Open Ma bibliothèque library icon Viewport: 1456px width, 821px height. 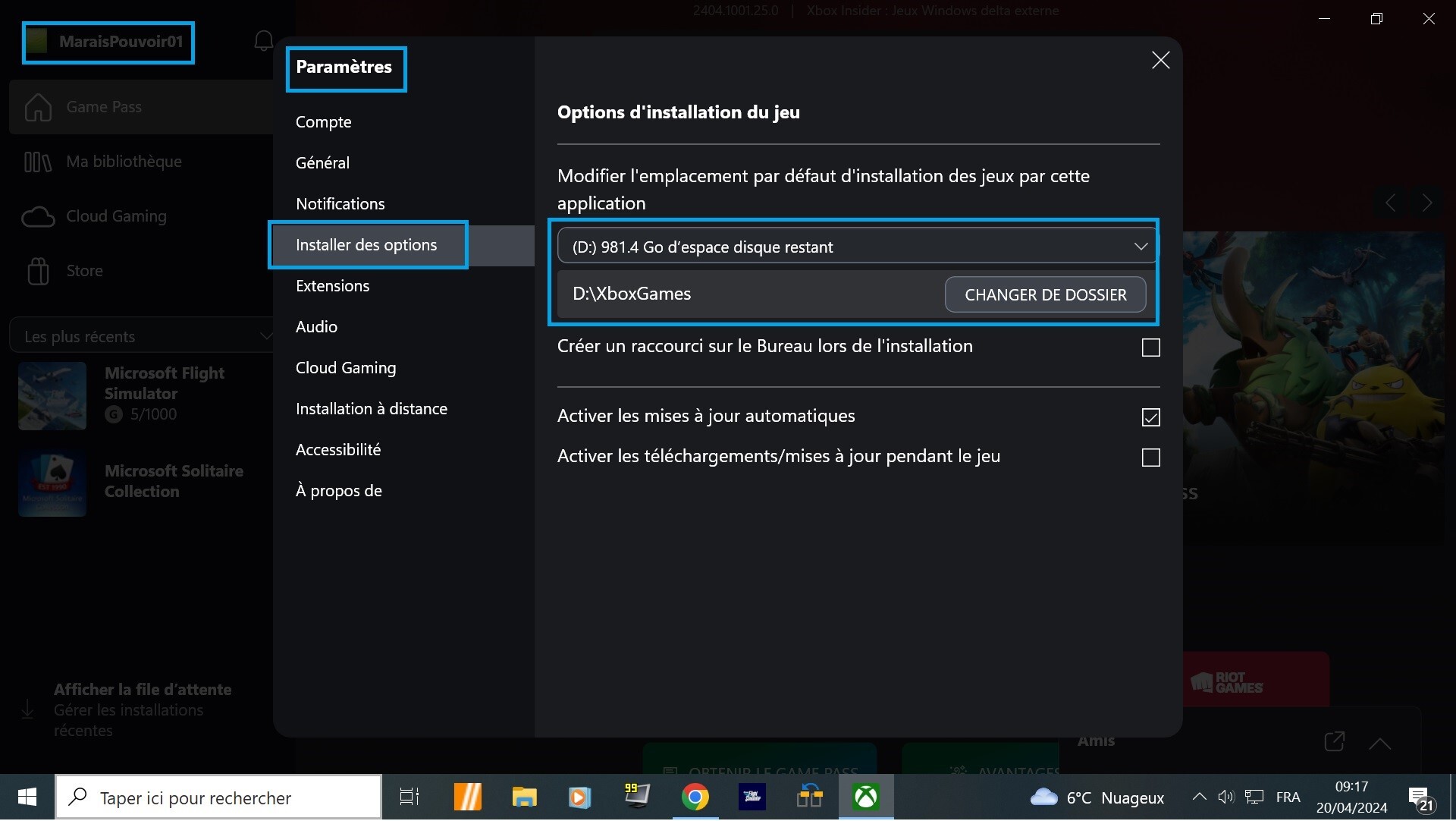pos(38,162)
